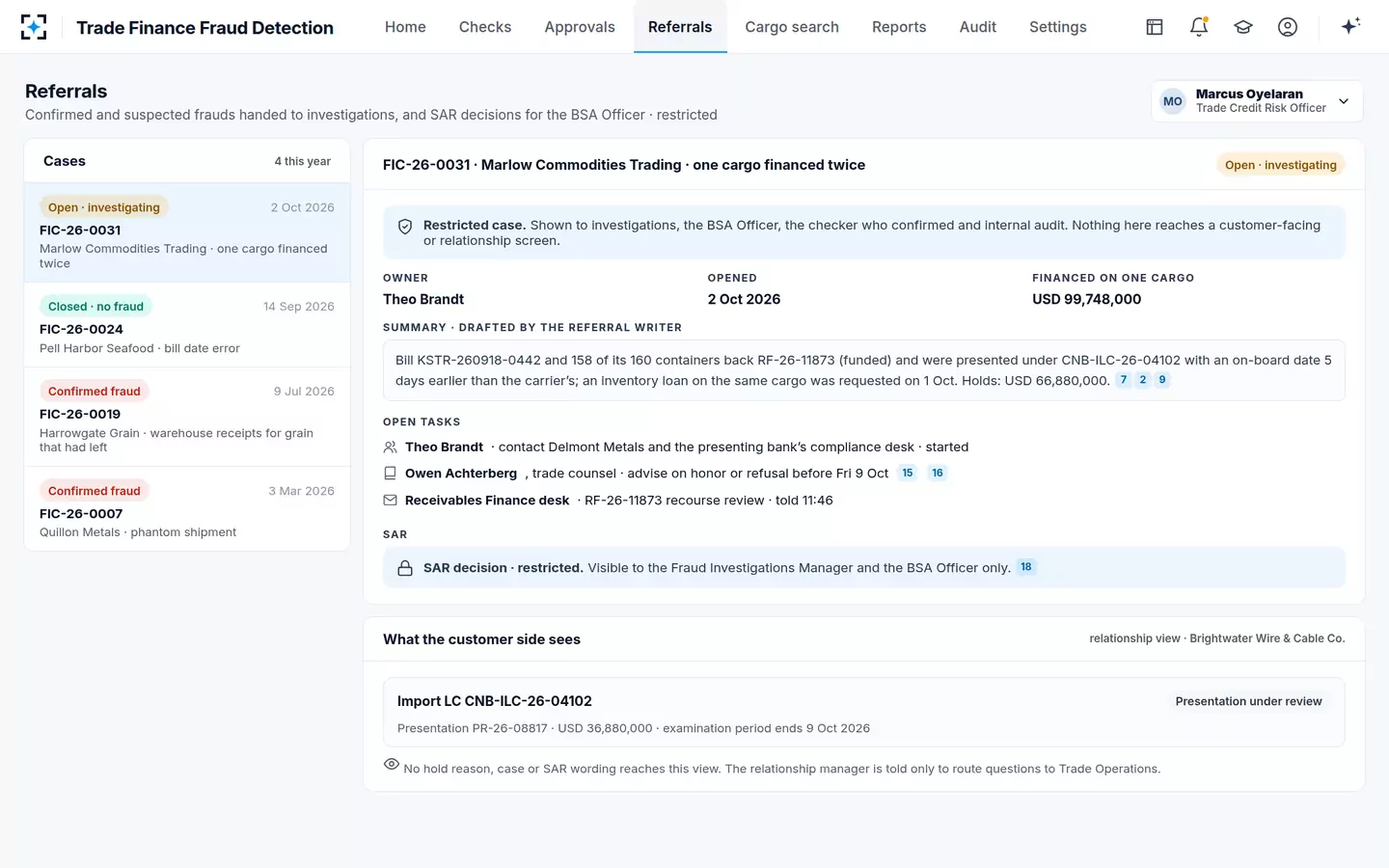Screen dimensions: 1389x868
Task: Click the lock icon in SAR decision banner
Action: [405, 568]
